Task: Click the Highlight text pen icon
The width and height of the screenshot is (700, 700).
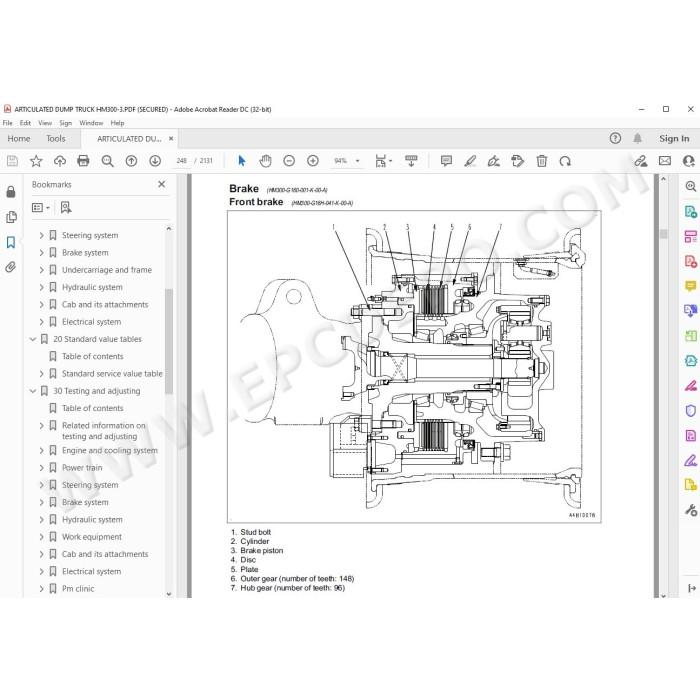Action: coord(470,161)
